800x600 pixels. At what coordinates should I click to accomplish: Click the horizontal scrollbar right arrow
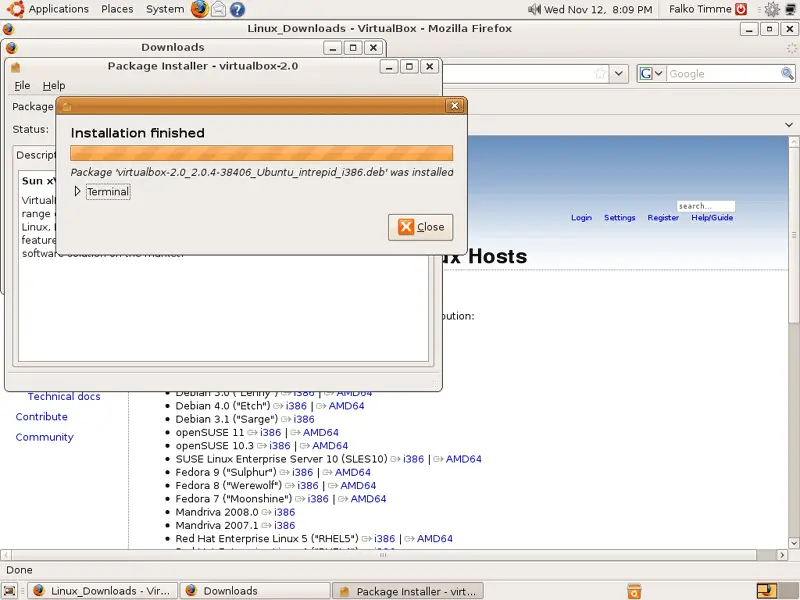(x=782, y=555)
